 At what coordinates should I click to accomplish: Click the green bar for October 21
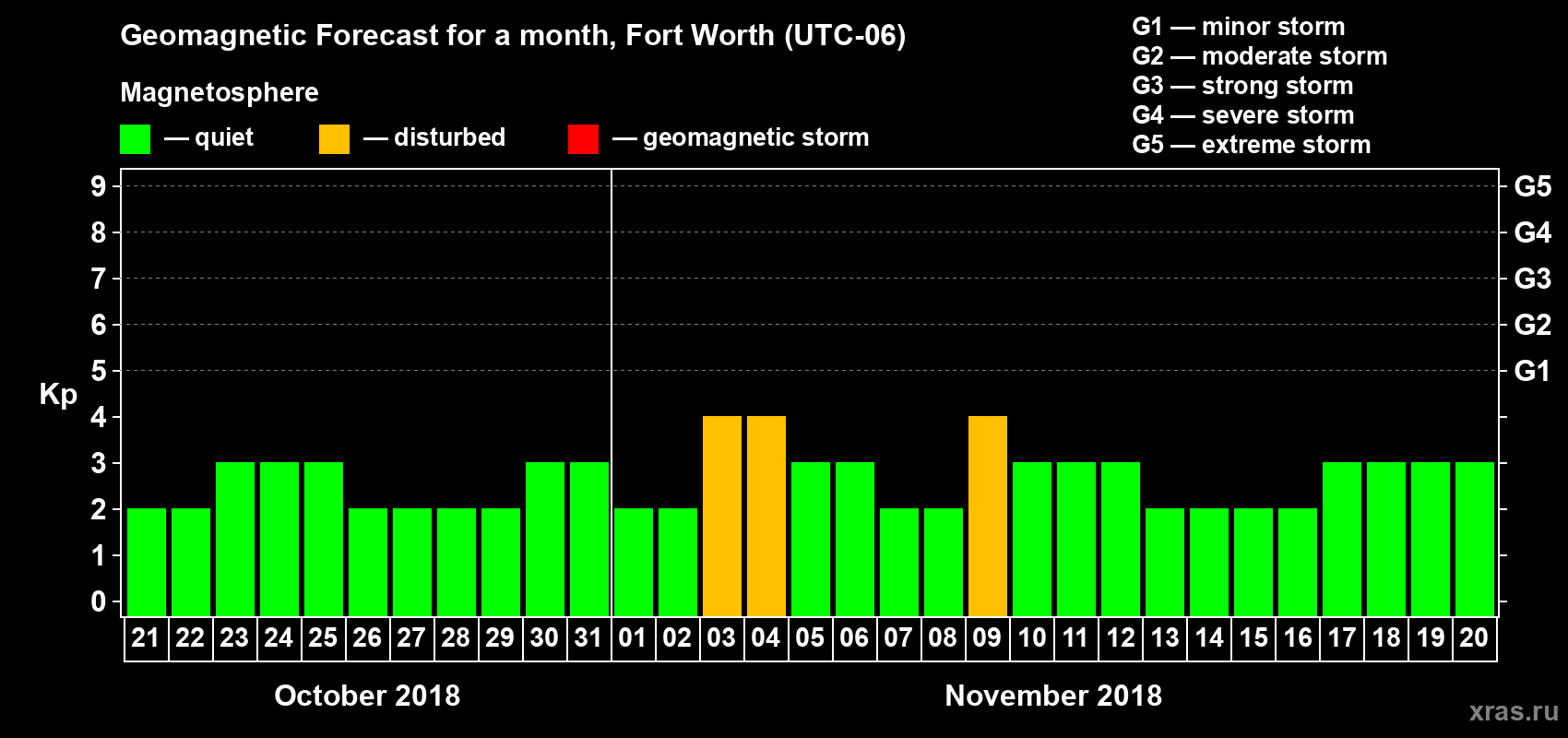click(x=147, y=562)
